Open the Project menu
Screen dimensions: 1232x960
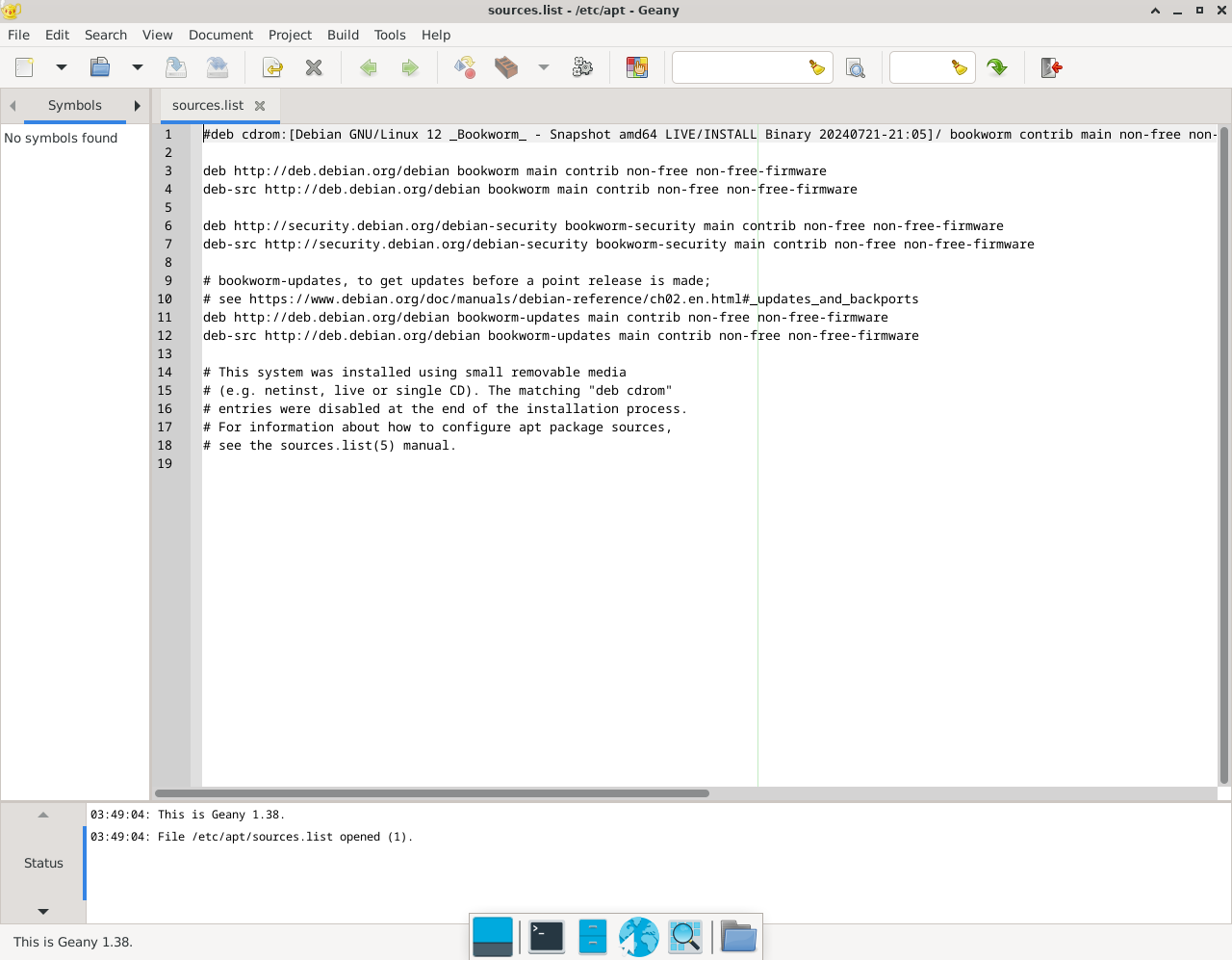coord(290,35)
